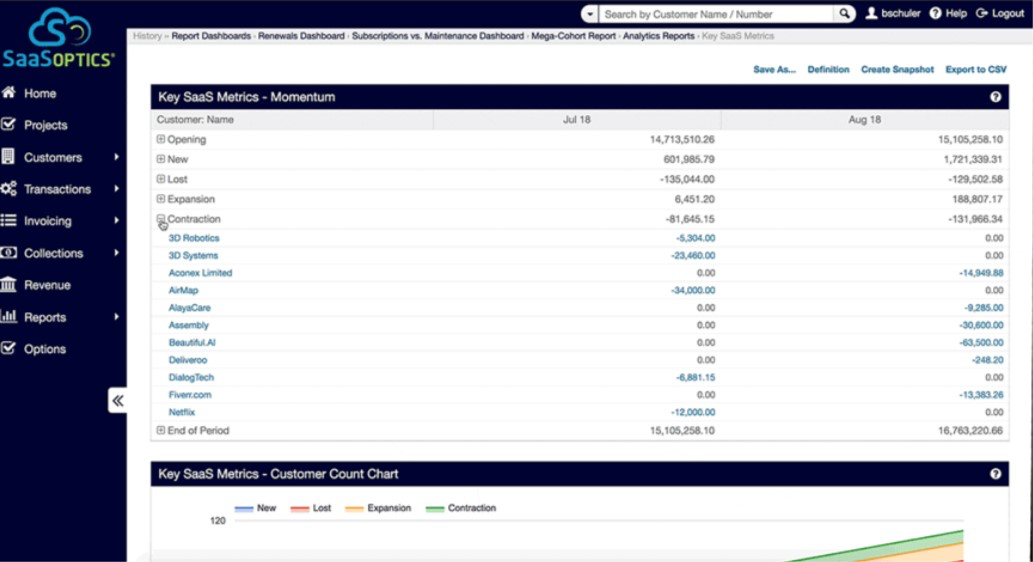
Task: Expand the Collections submenu arrow
Action: coord(116,252)
